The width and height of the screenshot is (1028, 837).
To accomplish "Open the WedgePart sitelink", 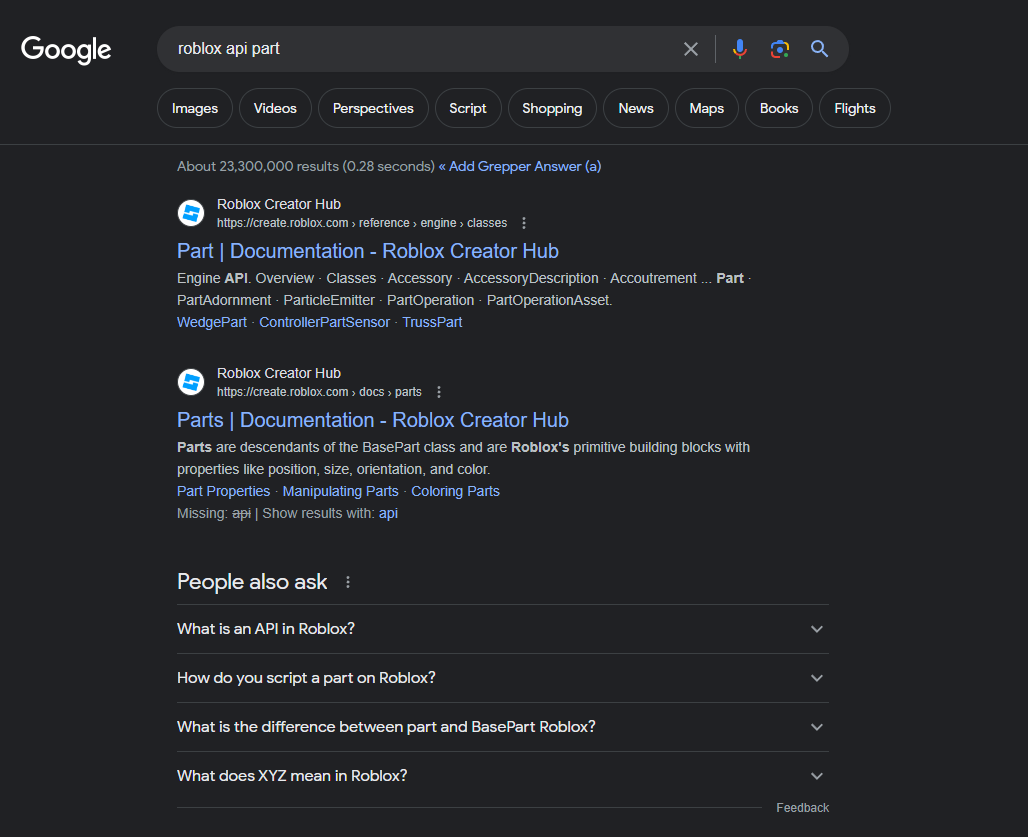I will (x=212, y=322).
